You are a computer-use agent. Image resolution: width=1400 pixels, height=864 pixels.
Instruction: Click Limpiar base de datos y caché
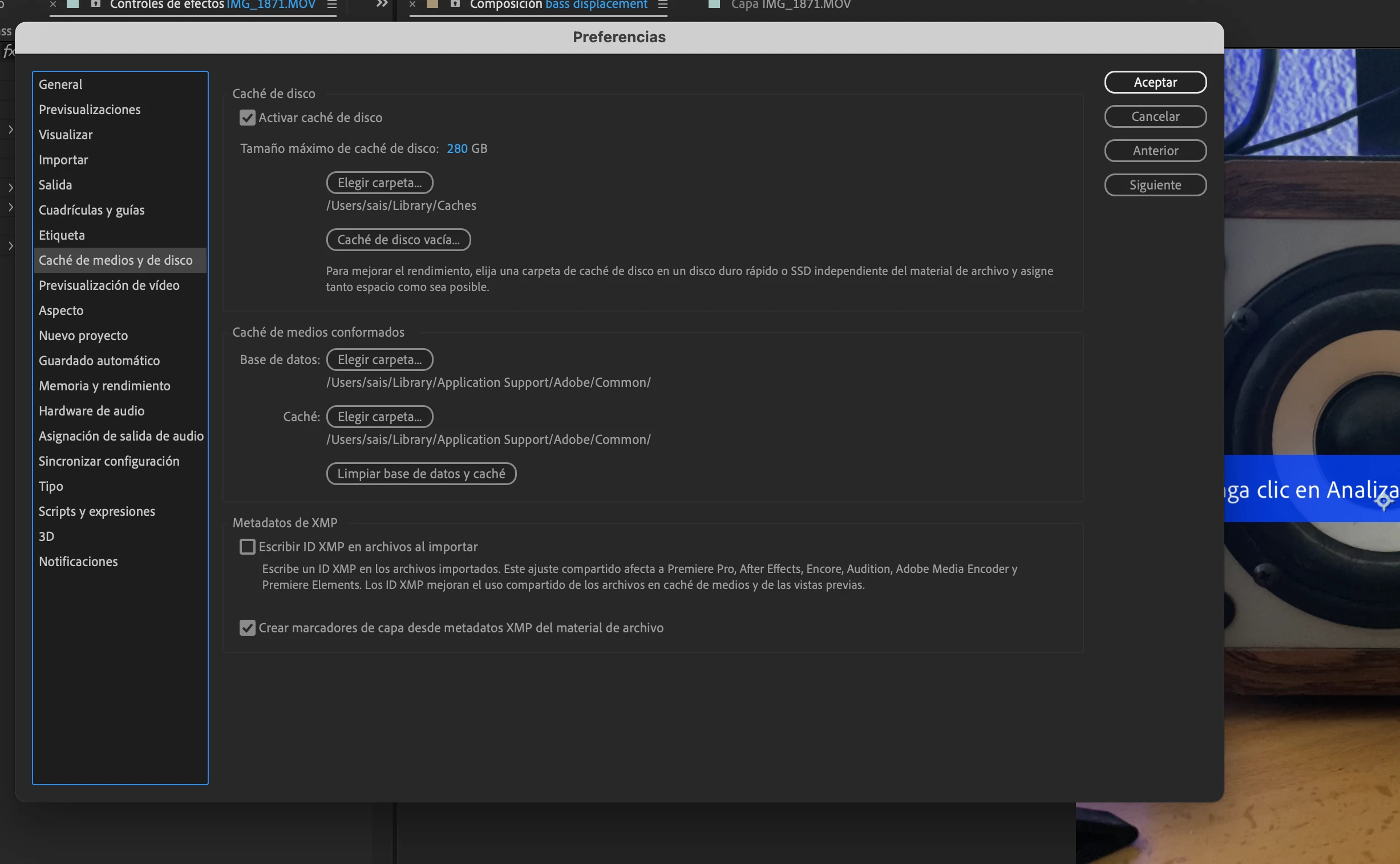(421, 474)
